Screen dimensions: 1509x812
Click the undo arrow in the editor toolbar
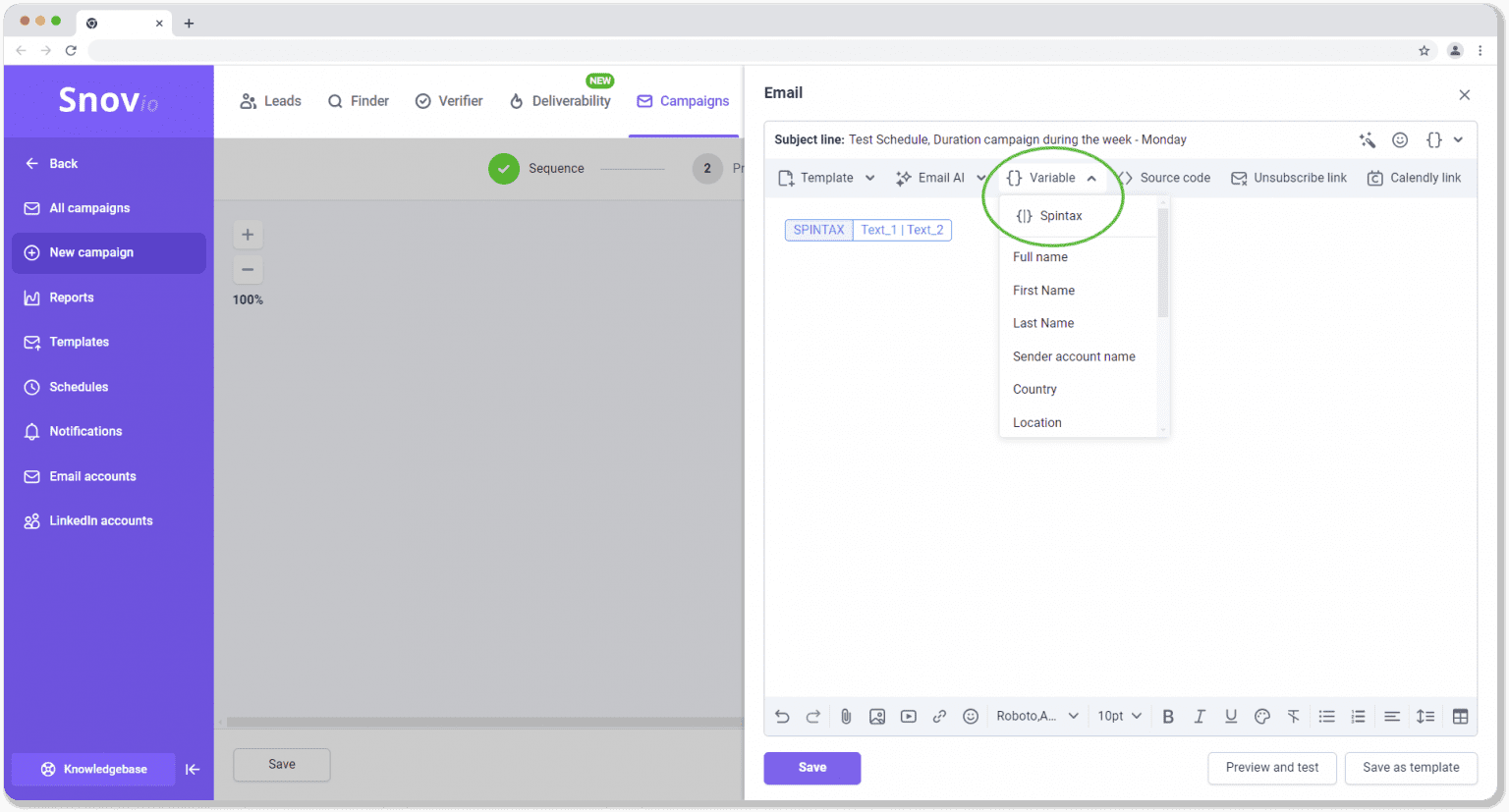pyautogui.click(x=782, y=717)
